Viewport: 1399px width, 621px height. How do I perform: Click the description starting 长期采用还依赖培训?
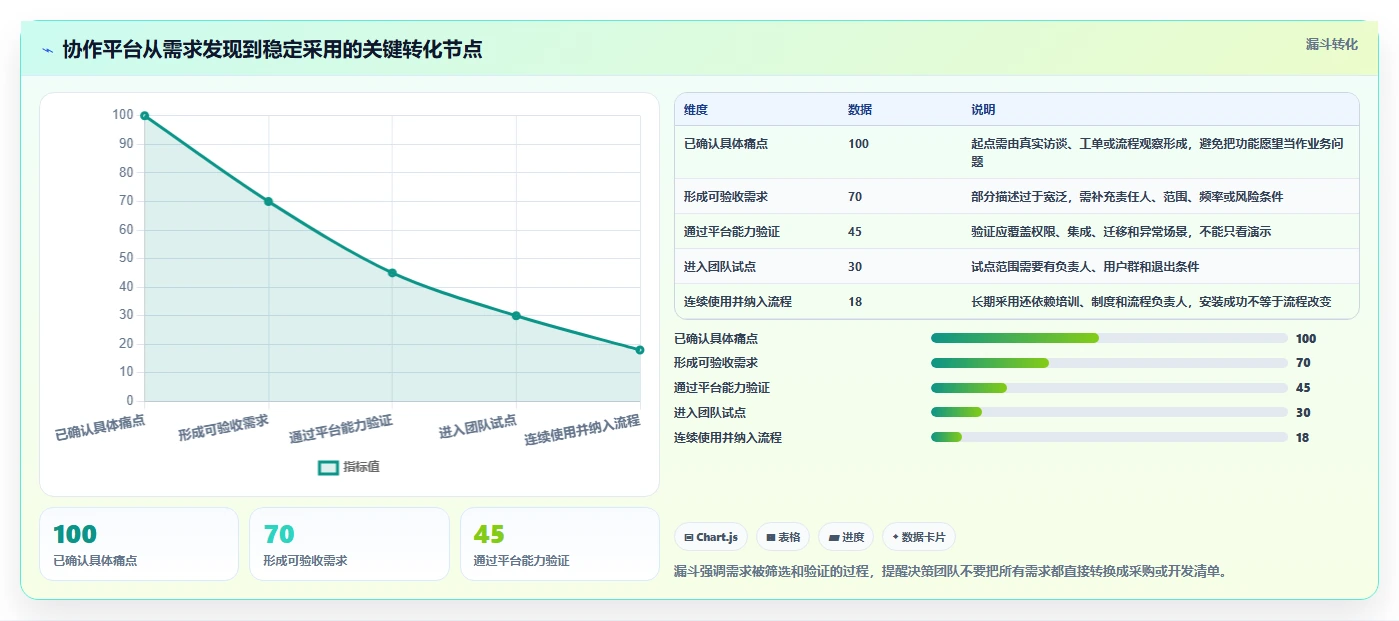click(x=1151, y=302)
